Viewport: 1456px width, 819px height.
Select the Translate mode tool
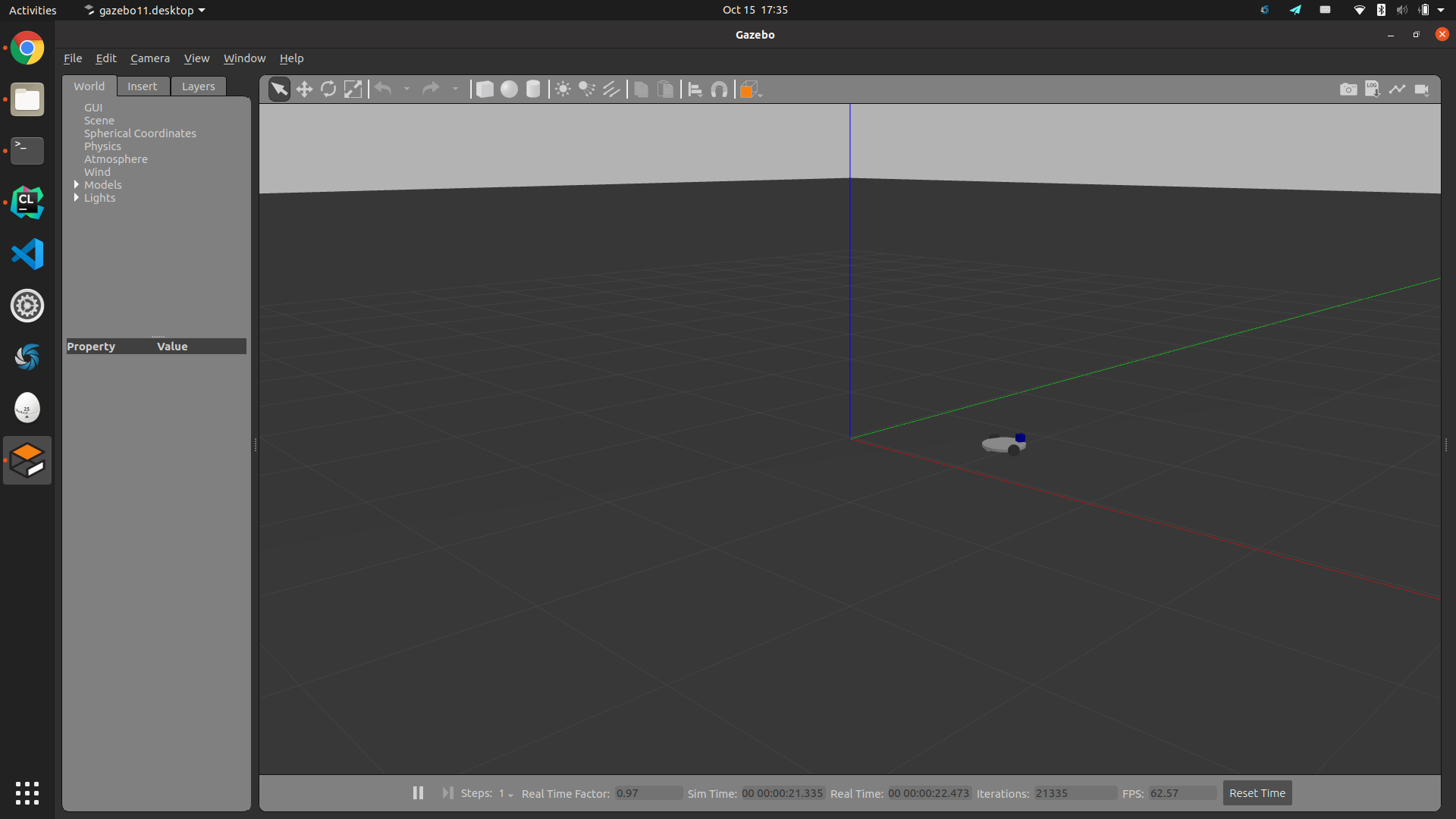[304, 89]
